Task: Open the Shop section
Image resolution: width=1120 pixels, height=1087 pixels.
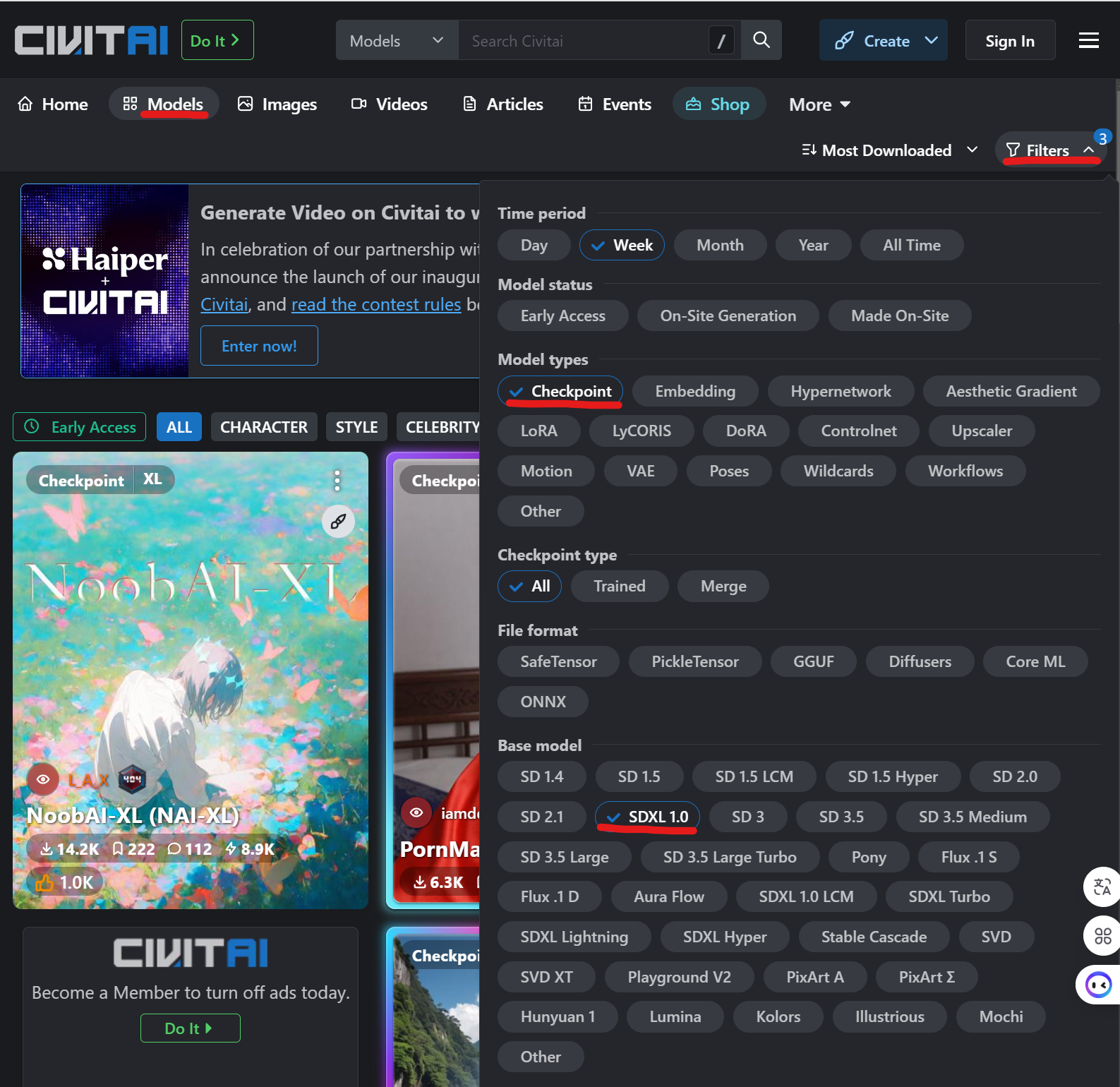Action: pos(718,104)
